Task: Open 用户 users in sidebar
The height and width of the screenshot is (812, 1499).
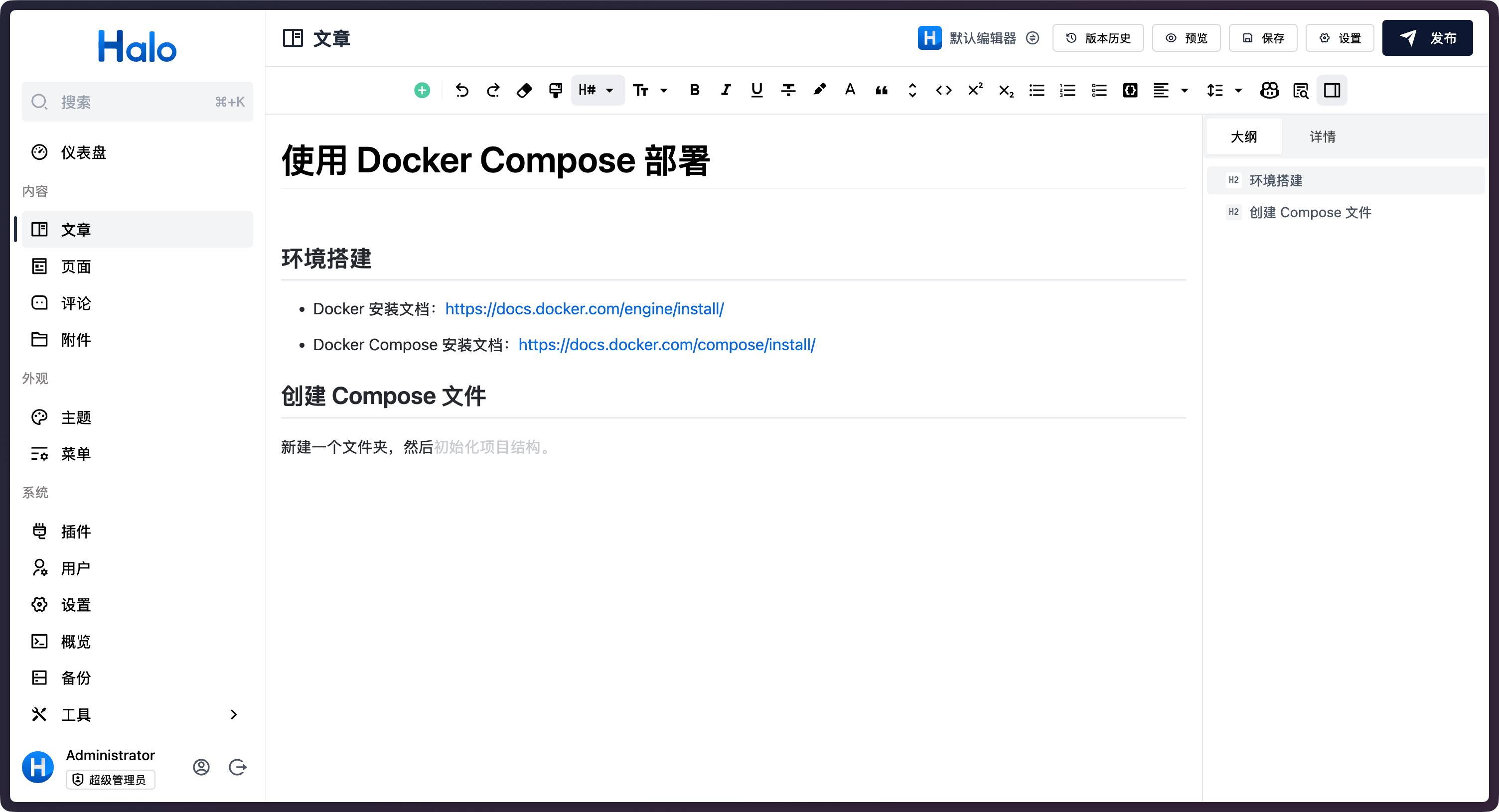Action: tap(138, 568)
